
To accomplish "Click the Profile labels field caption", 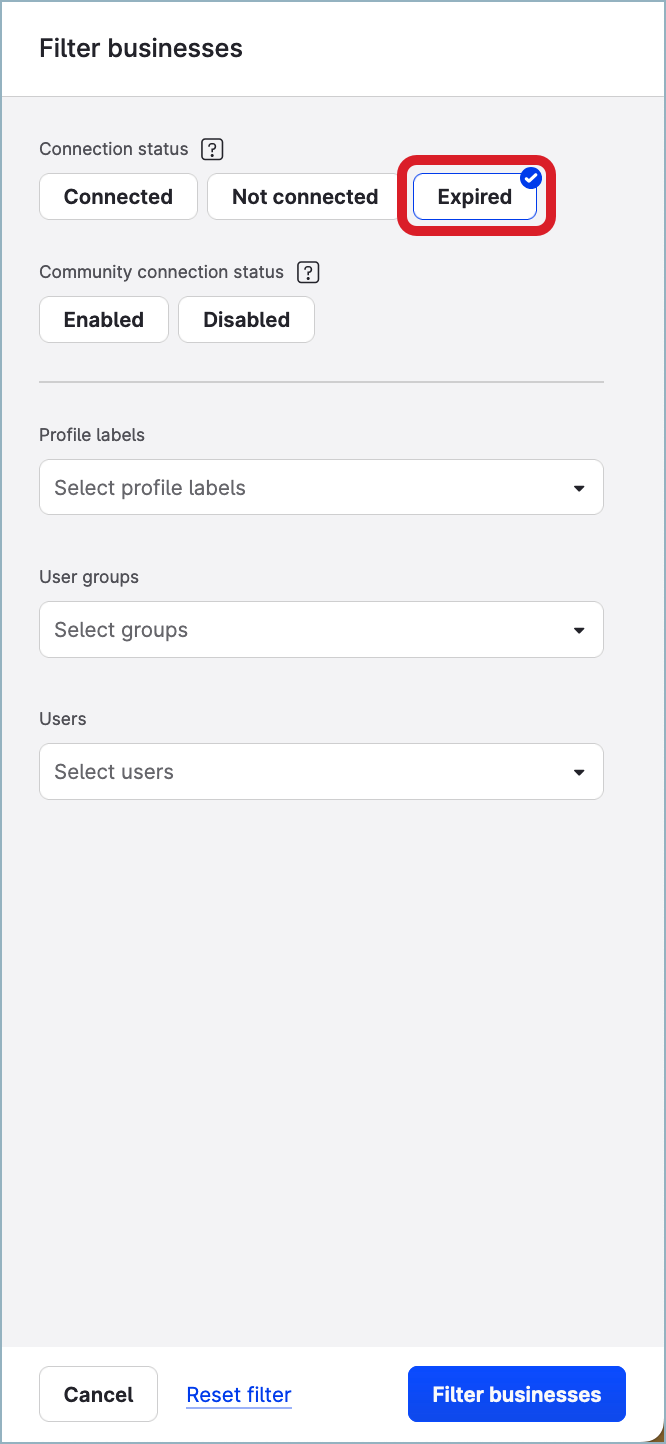I will click(92, 435).
